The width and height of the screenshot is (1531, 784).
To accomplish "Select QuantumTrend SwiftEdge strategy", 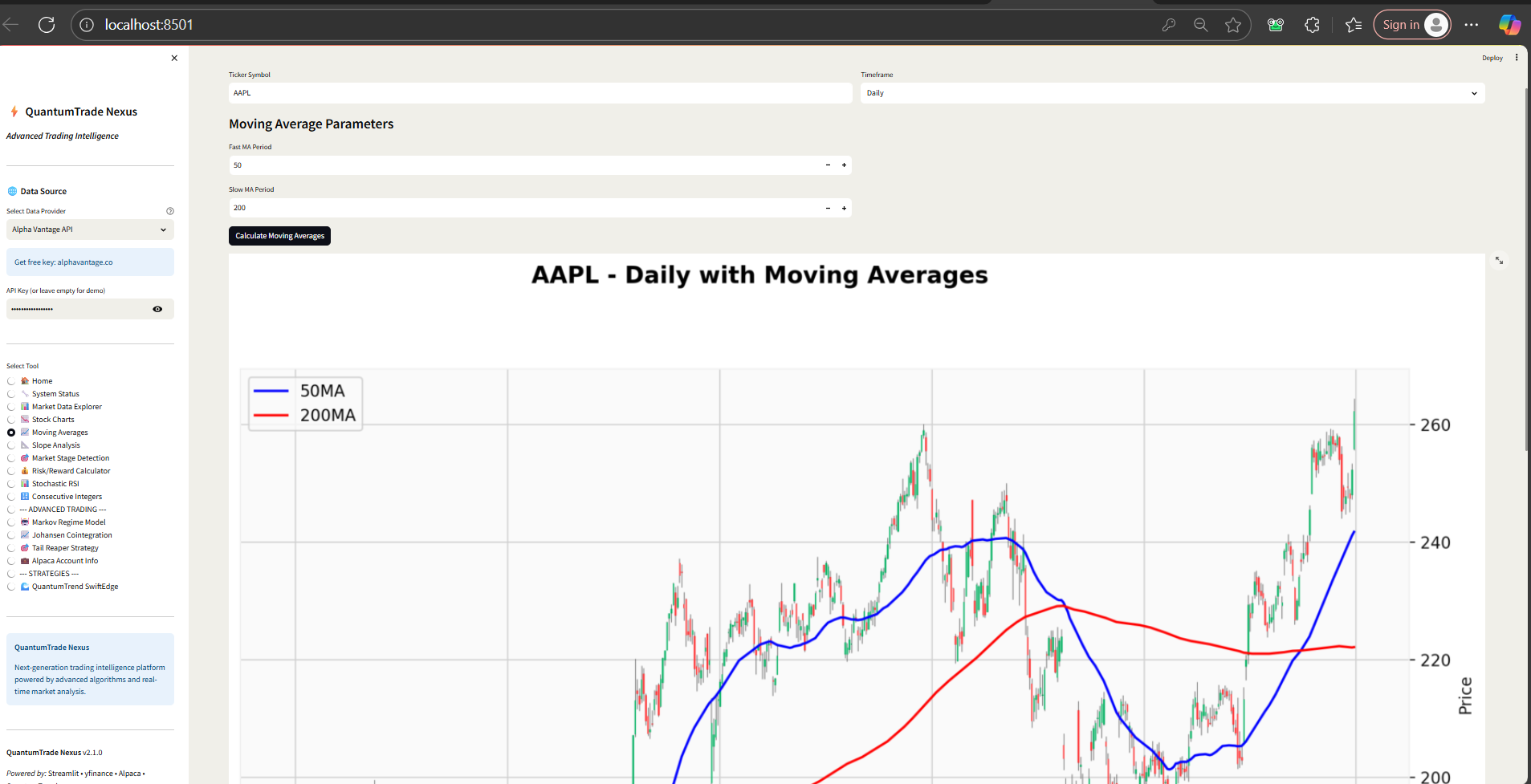I will point(11,587).
